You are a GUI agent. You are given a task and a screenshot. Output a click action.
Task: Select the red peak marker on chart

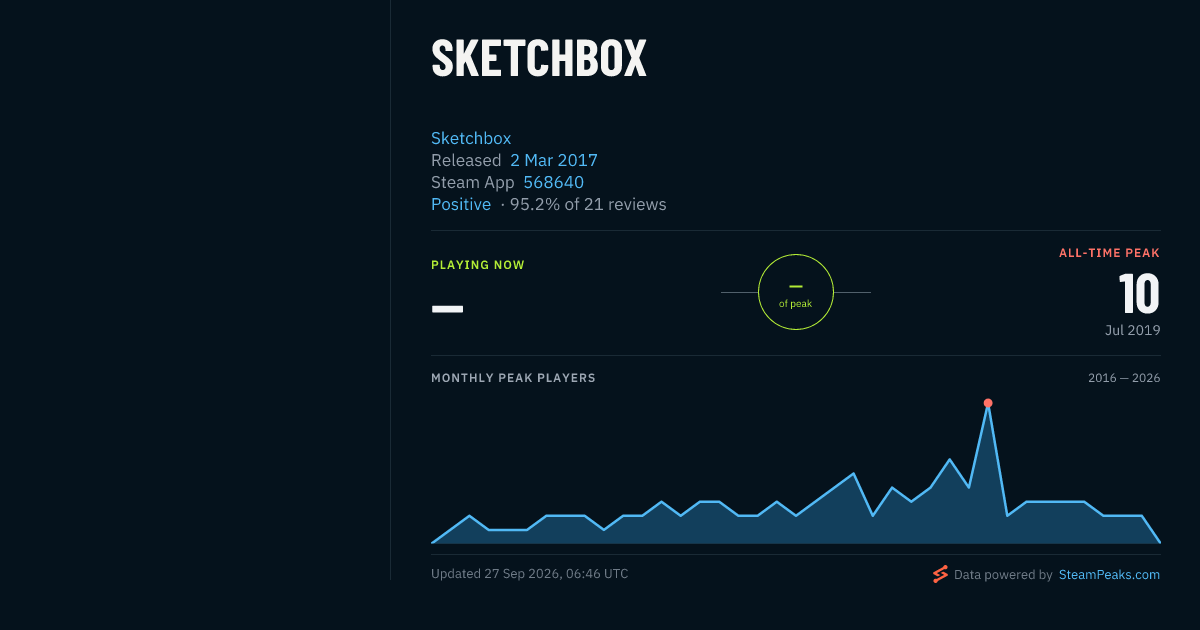(x=988, y=403)
